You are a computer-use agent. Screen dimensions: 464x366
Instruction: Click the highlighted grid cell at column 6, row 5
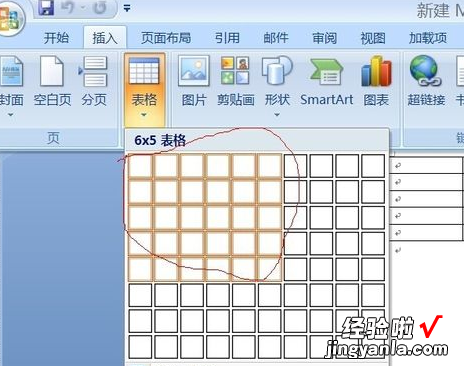coord(269,269)
